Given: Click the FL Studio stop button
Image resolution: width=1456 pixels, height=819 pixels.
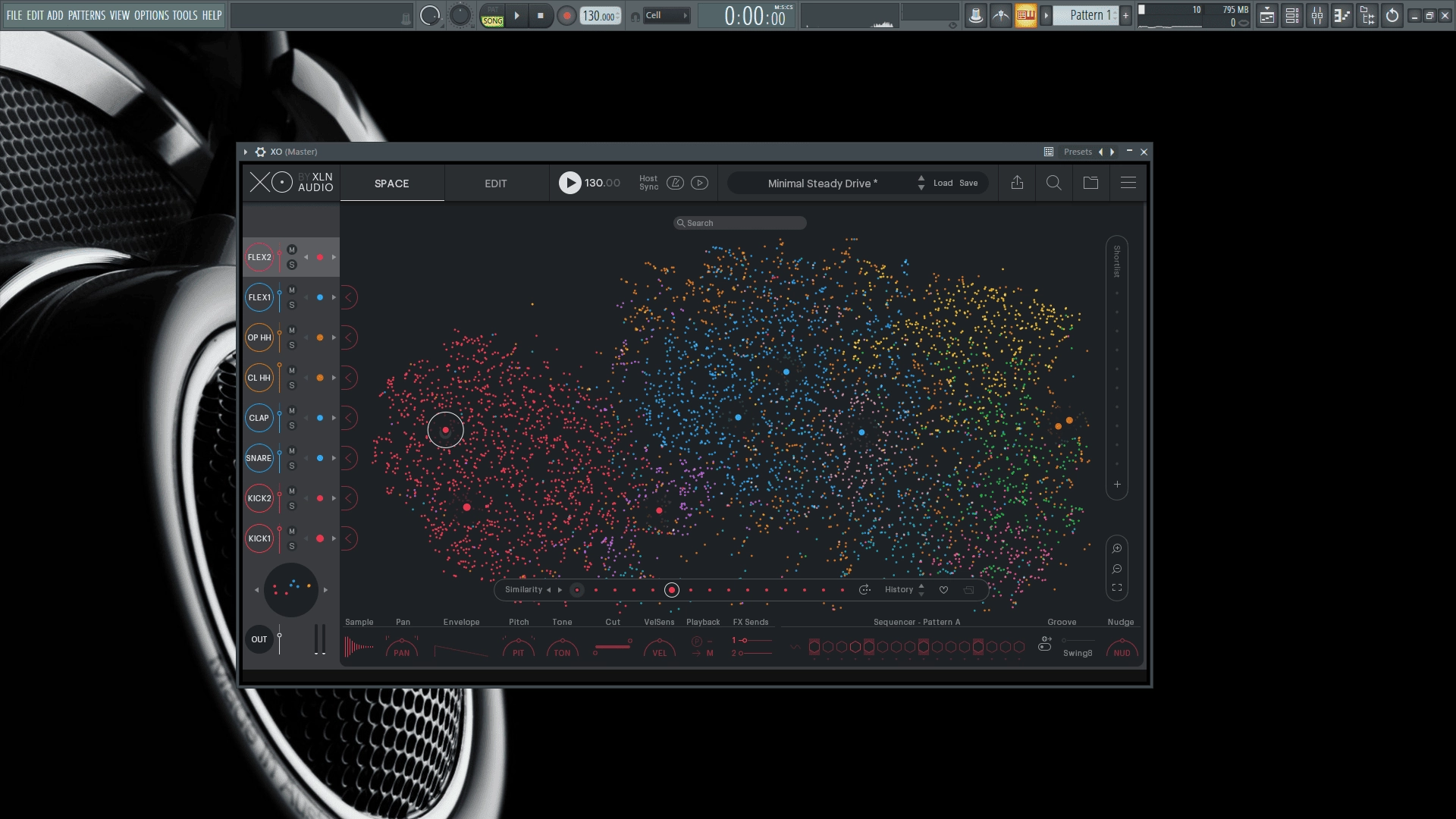Looking at the screenshot, I should (x=540, y=15).
